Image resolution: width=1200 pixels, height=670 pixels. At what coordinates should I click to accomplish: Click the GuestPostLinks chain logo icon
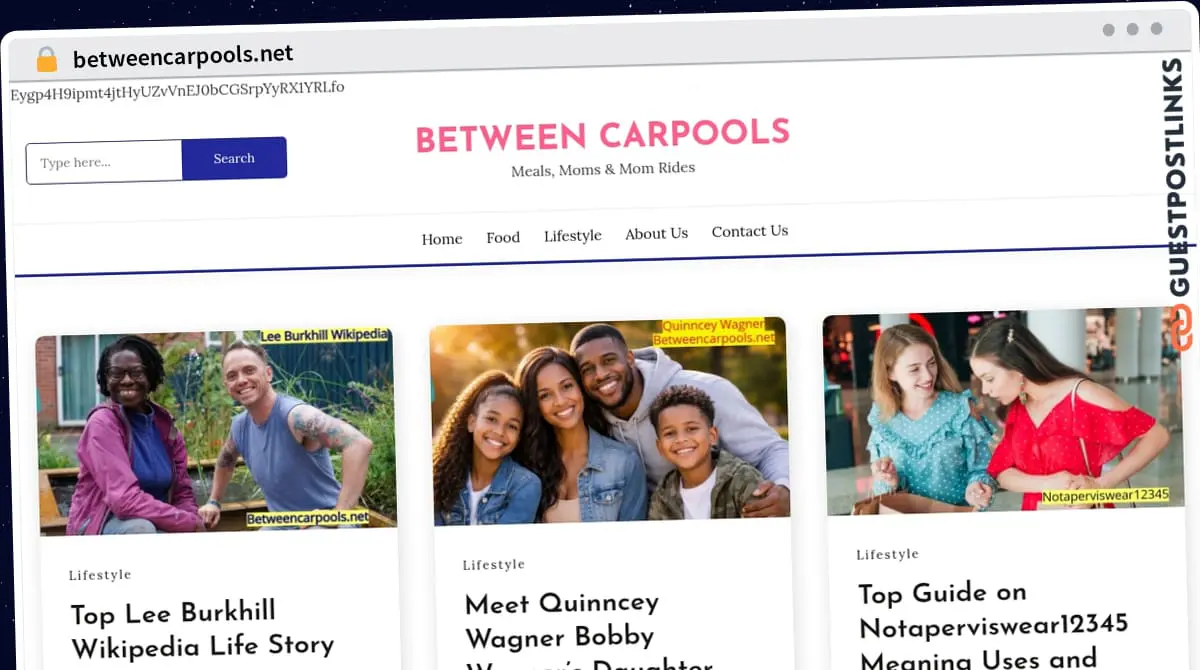(x=1182, y=329)
